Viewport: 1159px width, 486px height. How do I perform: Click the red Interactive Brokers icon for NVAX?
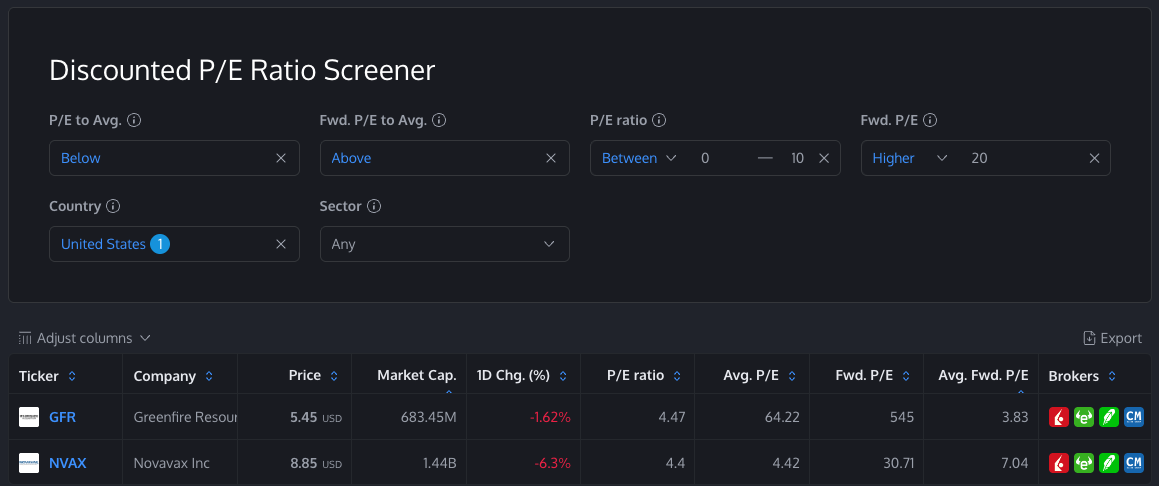(x=1059, y=463)
